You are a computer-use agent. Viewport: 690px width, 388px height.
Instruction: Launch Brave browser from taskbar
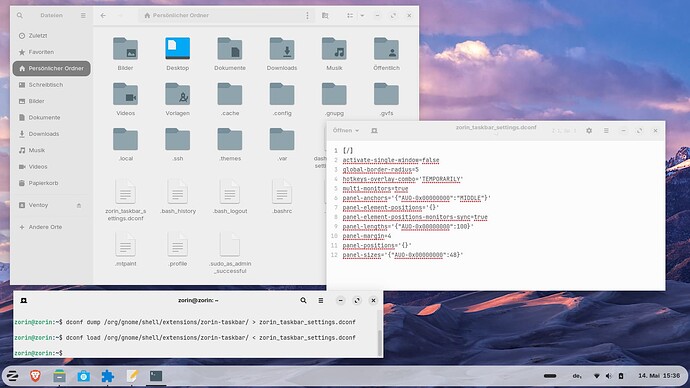36,376
